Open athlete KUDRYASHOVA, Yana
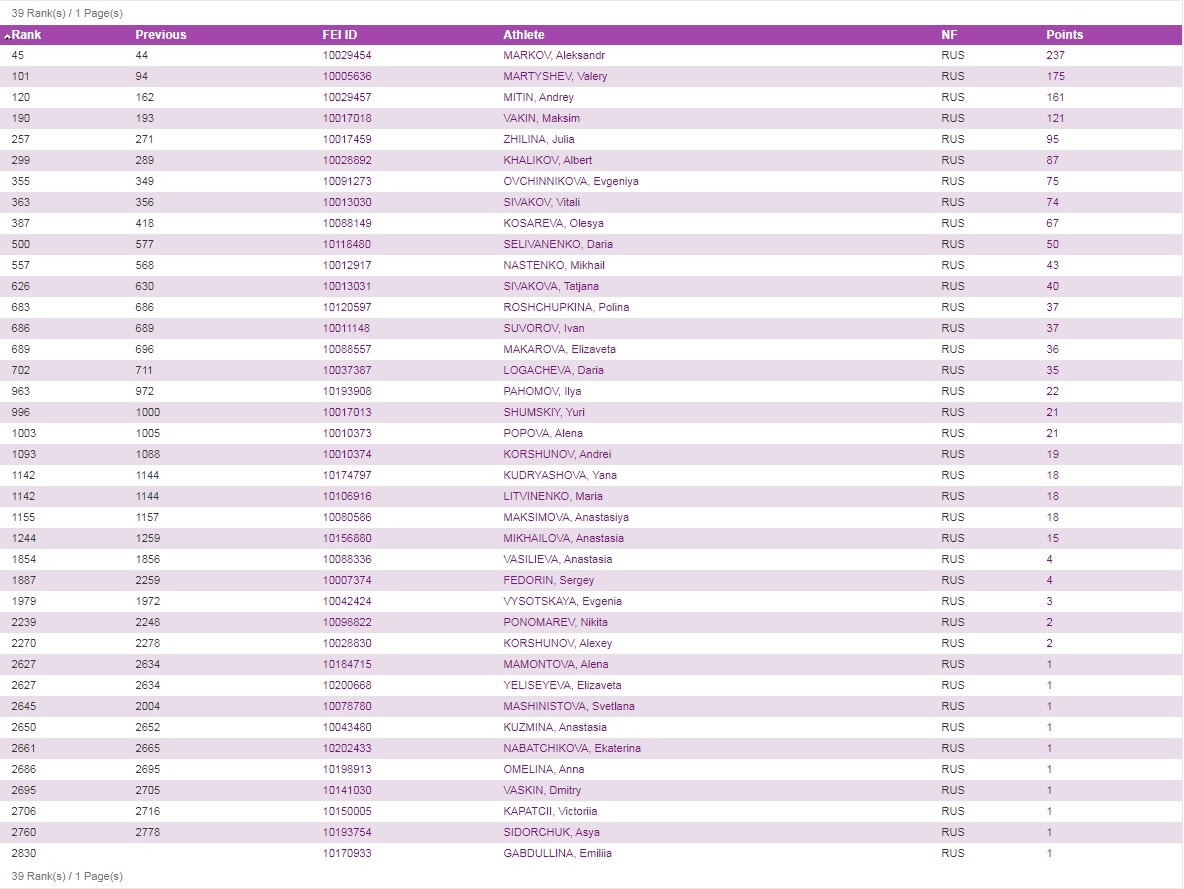 coord(560,475)
